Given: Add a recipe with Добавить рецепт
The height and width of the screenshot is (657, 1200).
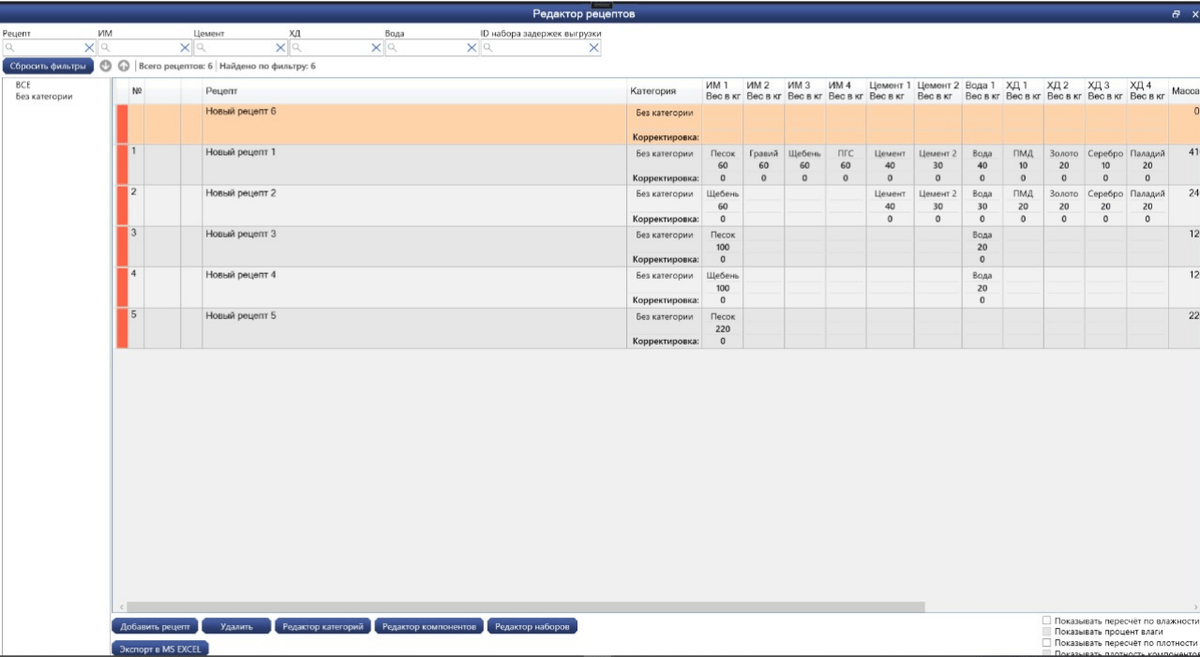Looking at the screenshot, I should [155, 627].
